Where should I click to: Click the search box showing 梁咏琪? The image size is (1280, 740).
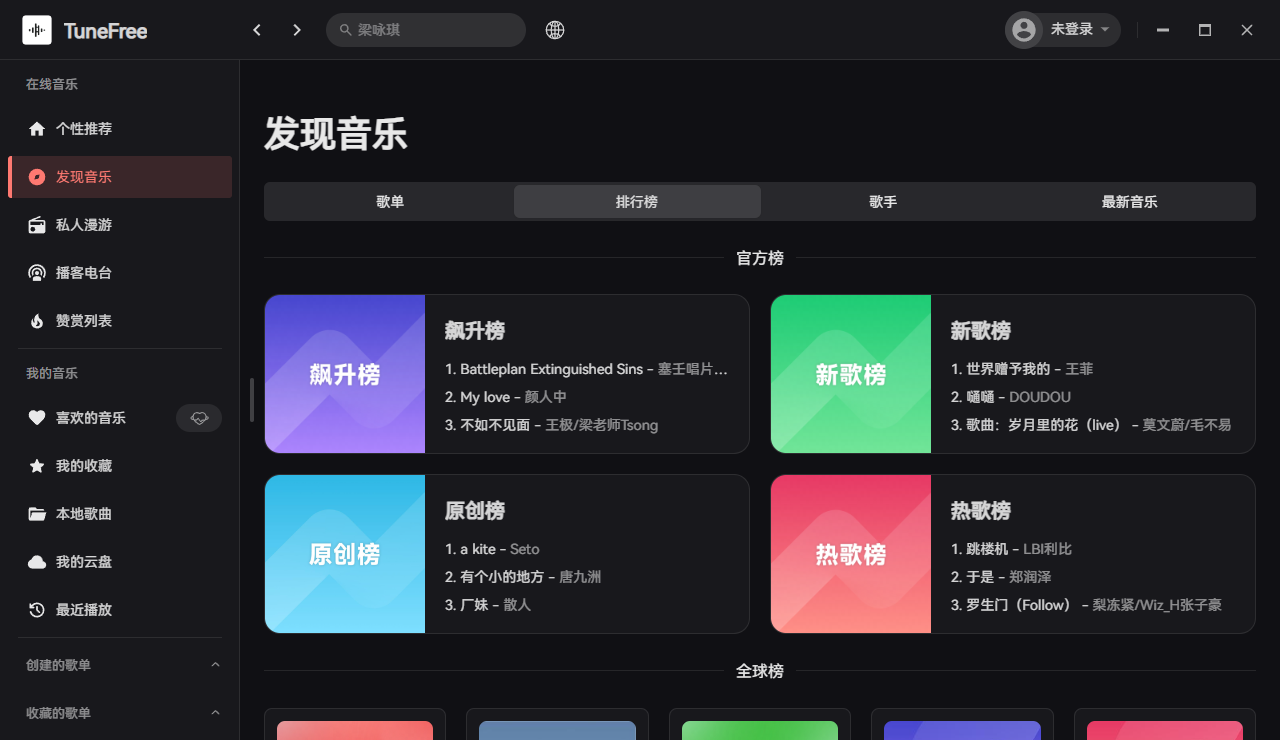click(x=426, y=30)
